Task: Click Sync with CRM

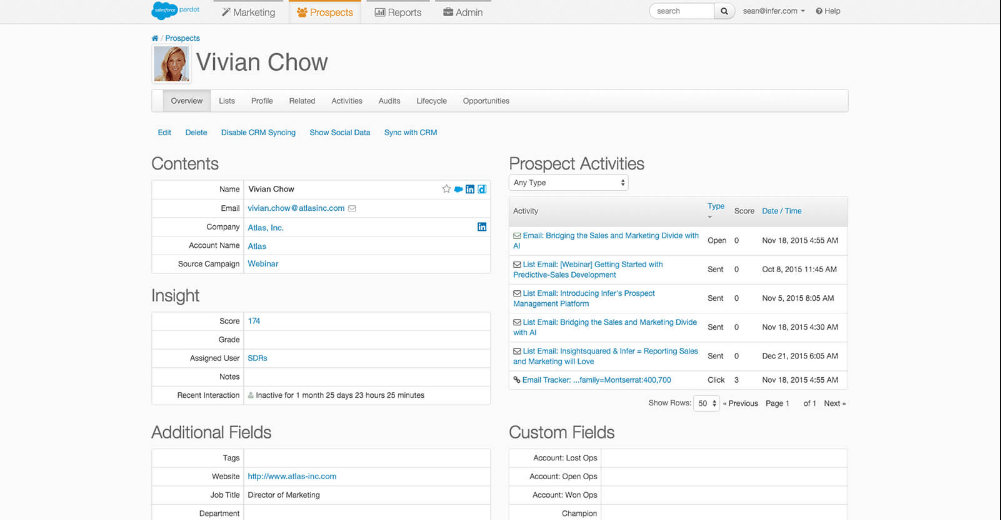Action: (x=410, y=133)
